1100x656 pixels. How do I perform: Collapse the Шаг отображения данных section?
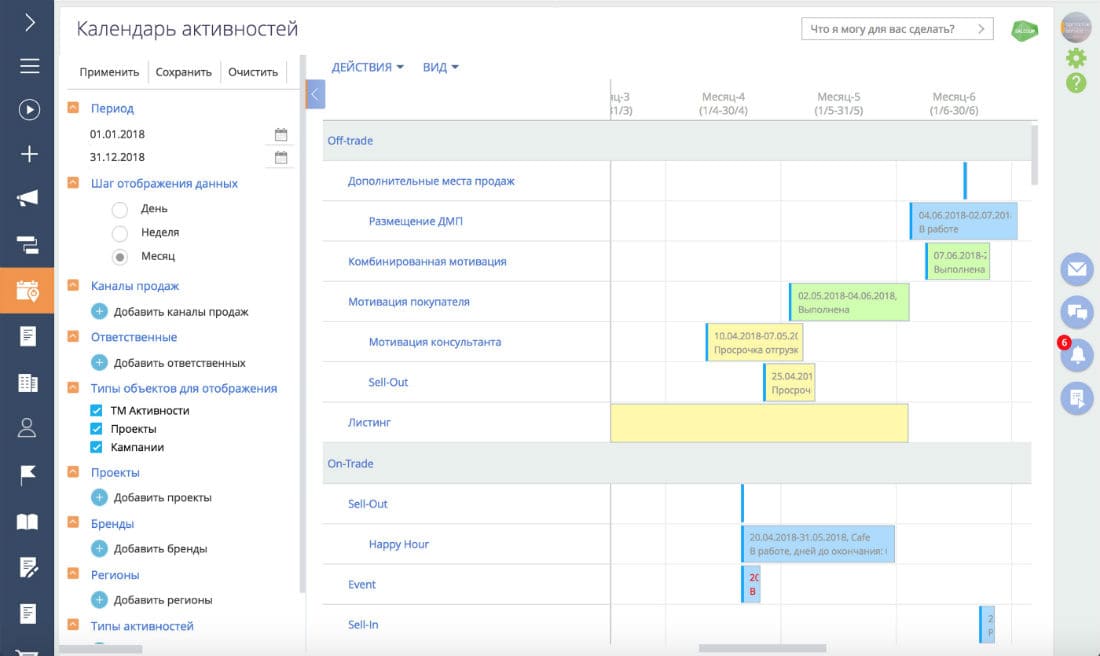pos(73,183)
